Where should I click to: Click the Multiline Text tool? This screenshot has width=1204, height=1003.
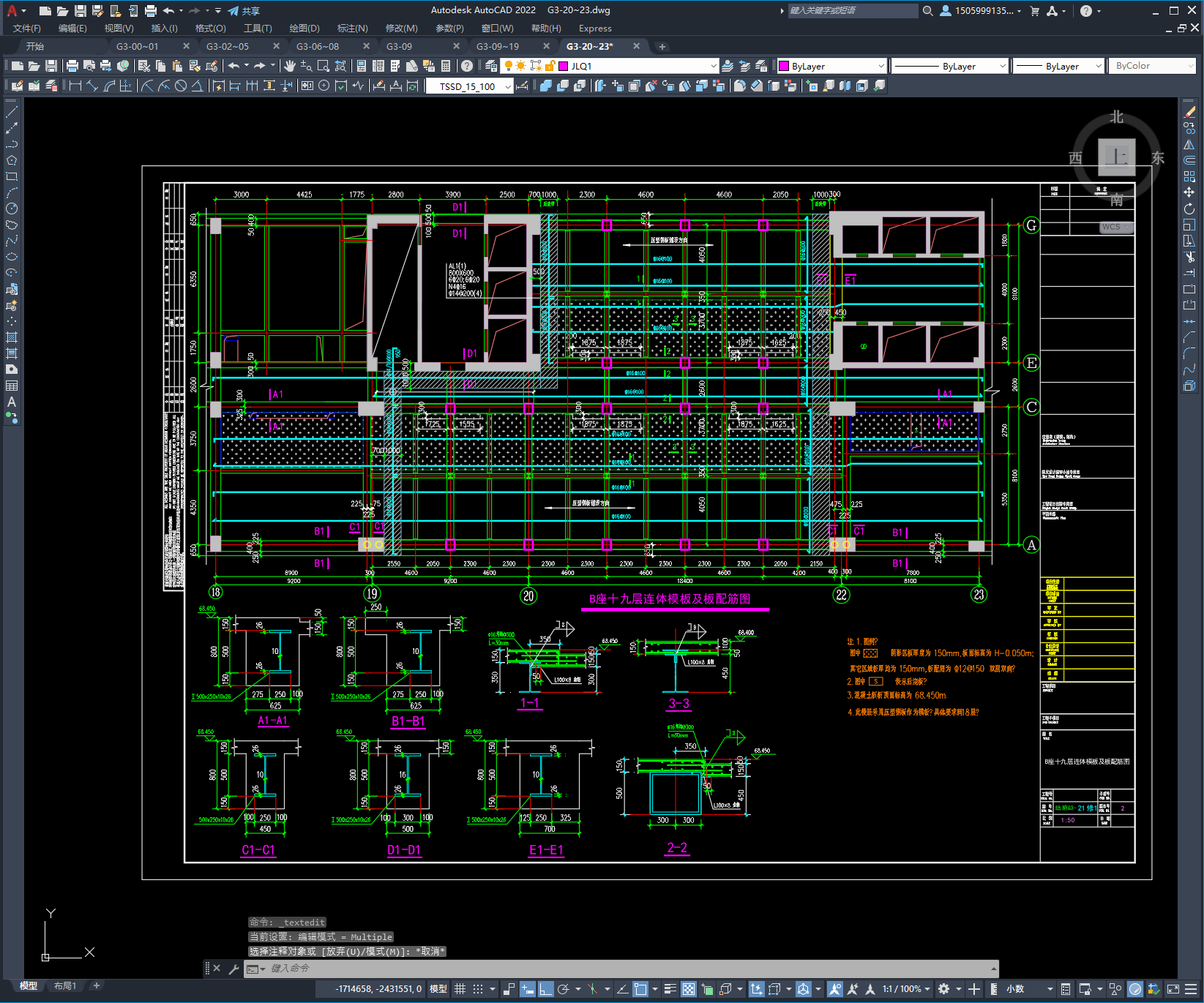pyautogui.click(x=12, y=402)
